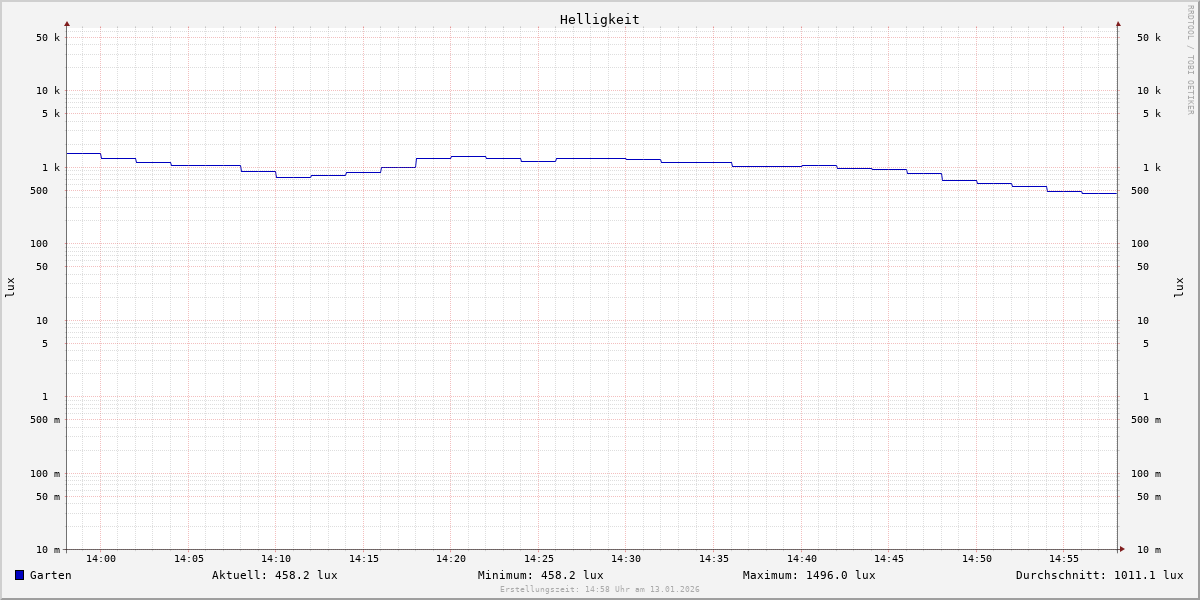Click the RRDTOOL / TOBI OETIKER watermark
The width and height of the screenshot is (1200, 600).
tap(1190, 60)
